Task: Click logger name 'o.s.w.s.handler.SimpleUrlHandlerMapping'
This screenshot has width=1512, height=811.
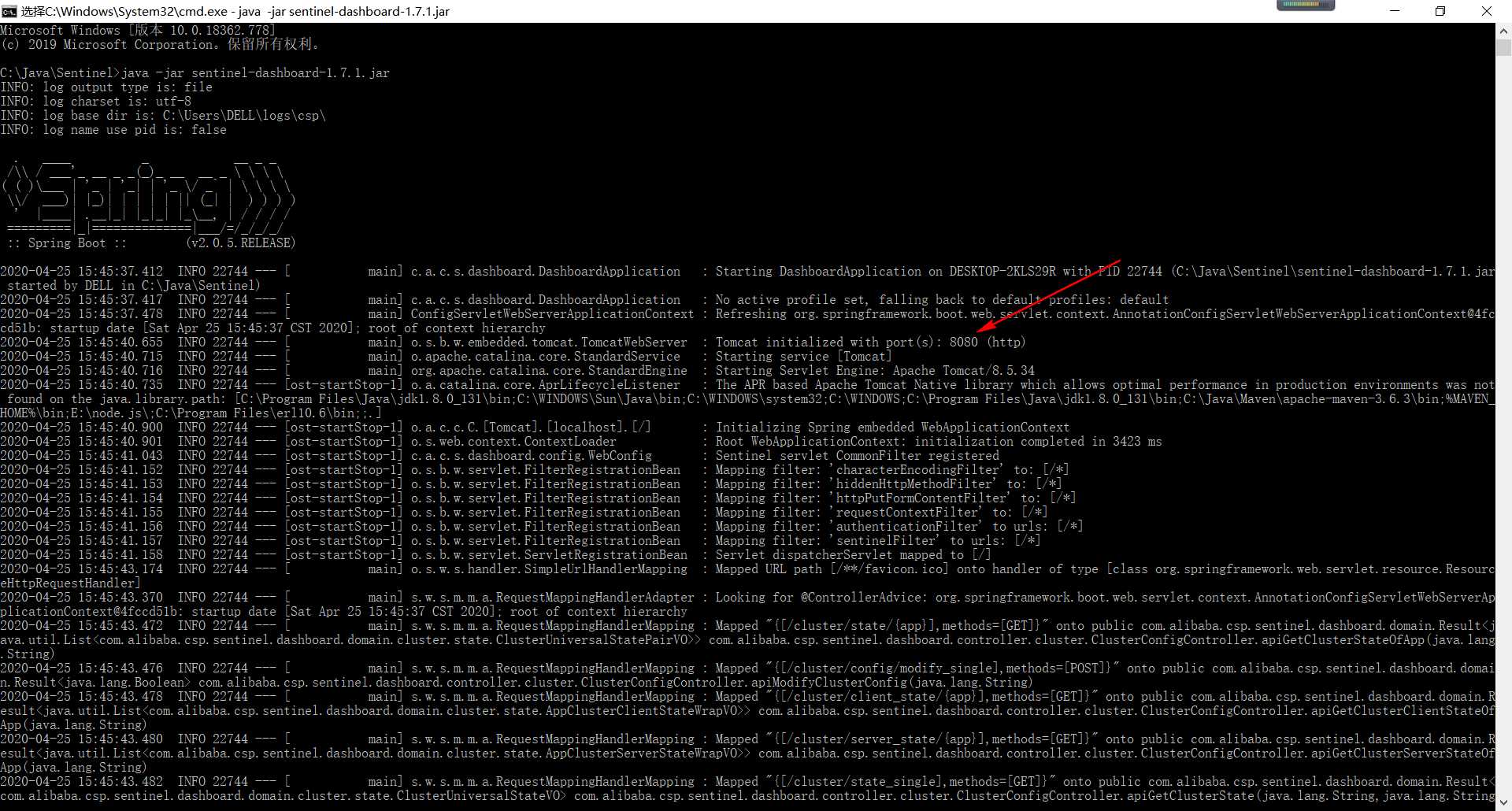Action: point(549,569)
